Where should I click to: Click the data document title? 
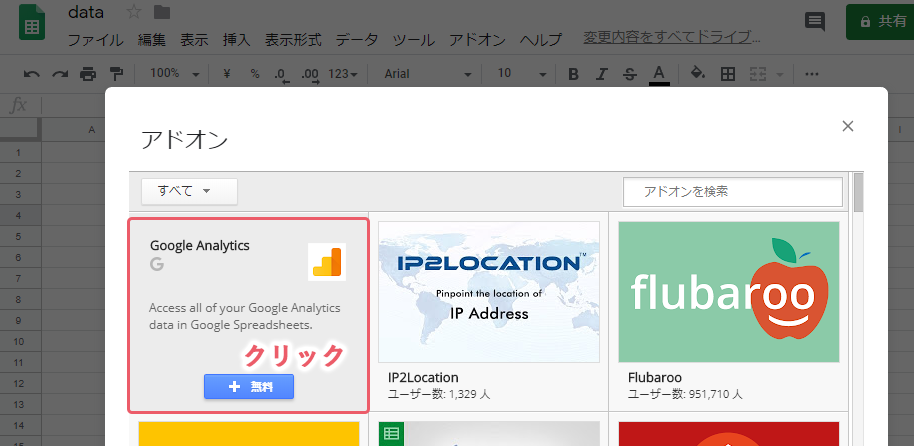click(86, 12)
